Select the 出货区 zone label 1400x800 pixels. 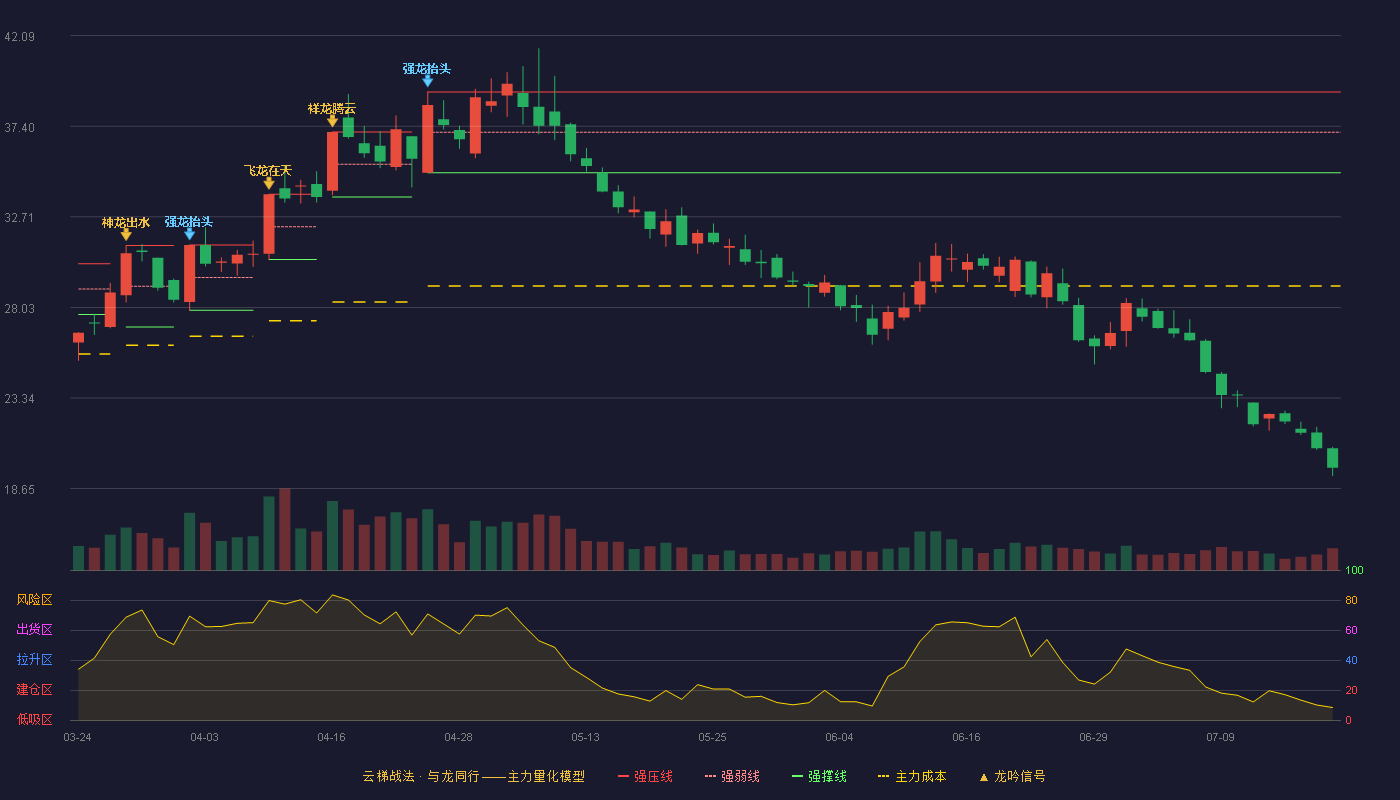(34, 630)
